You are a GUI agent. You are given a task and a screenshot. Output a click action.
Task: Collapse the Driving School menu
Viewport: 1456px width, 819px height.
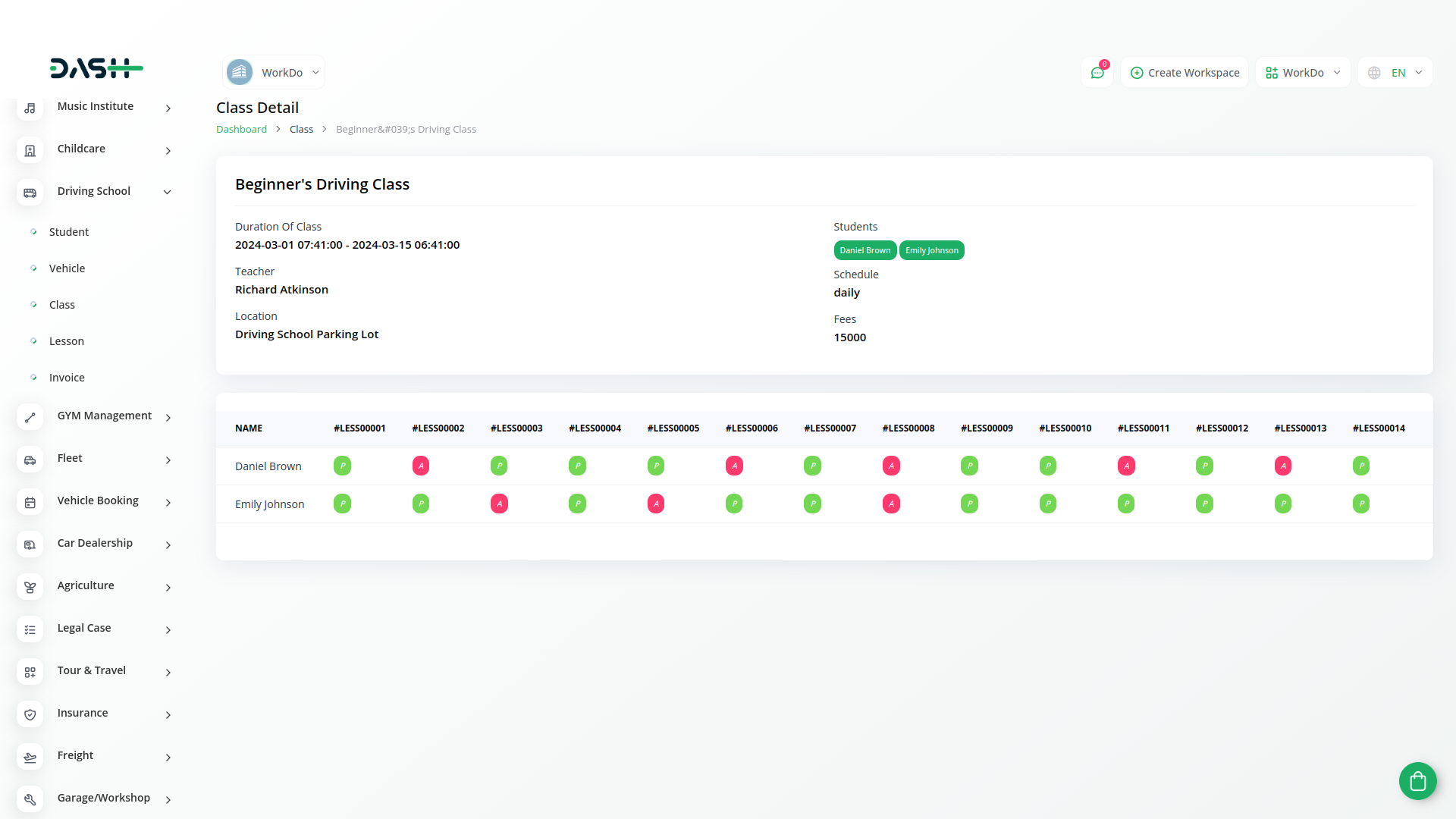click(x=167, y=192)
